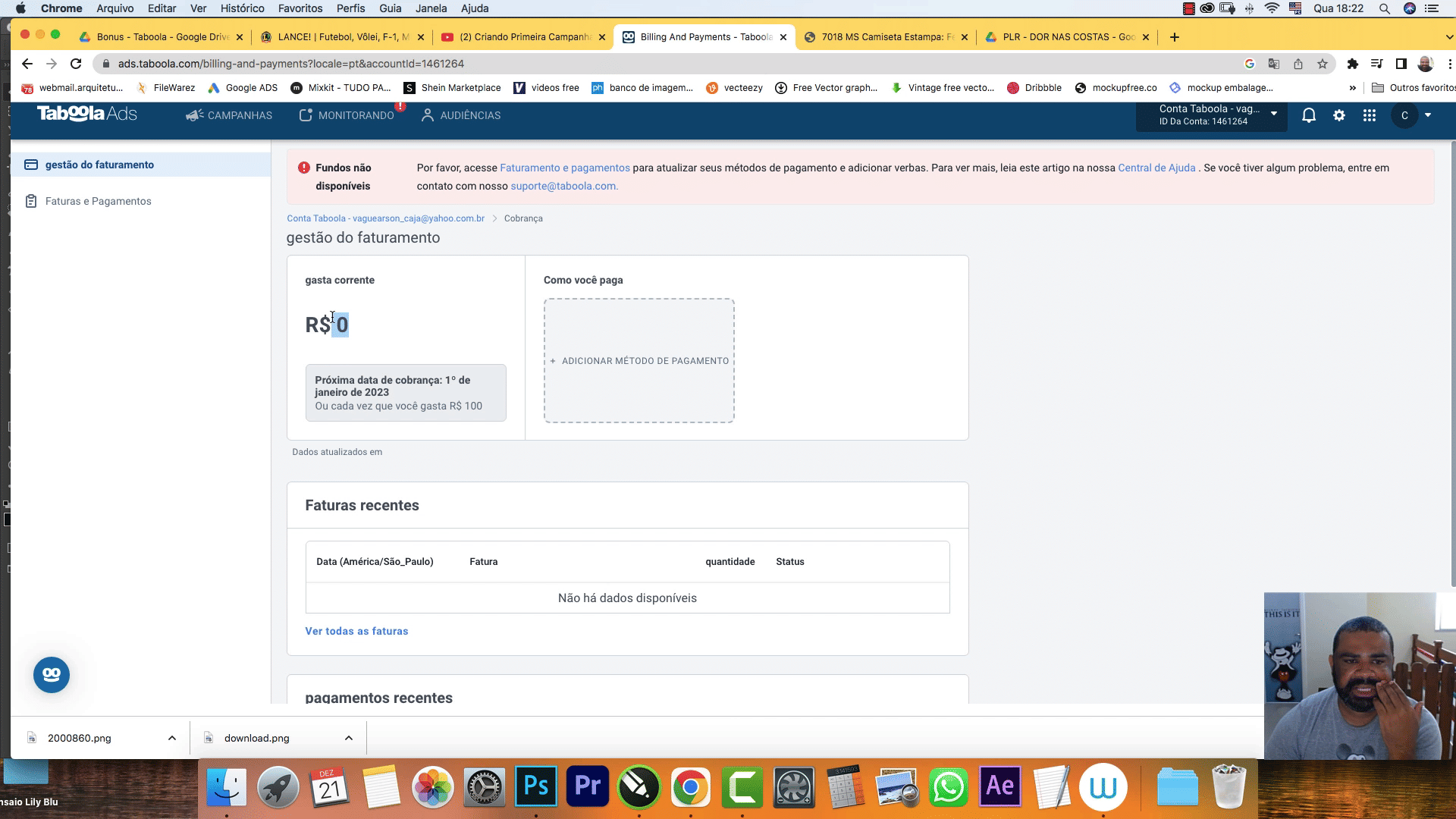The width and height of the screenshot is (1456, 819).
Task: Click Adicionar Método de Pagamento button
Action: click(x=639, y=361)
